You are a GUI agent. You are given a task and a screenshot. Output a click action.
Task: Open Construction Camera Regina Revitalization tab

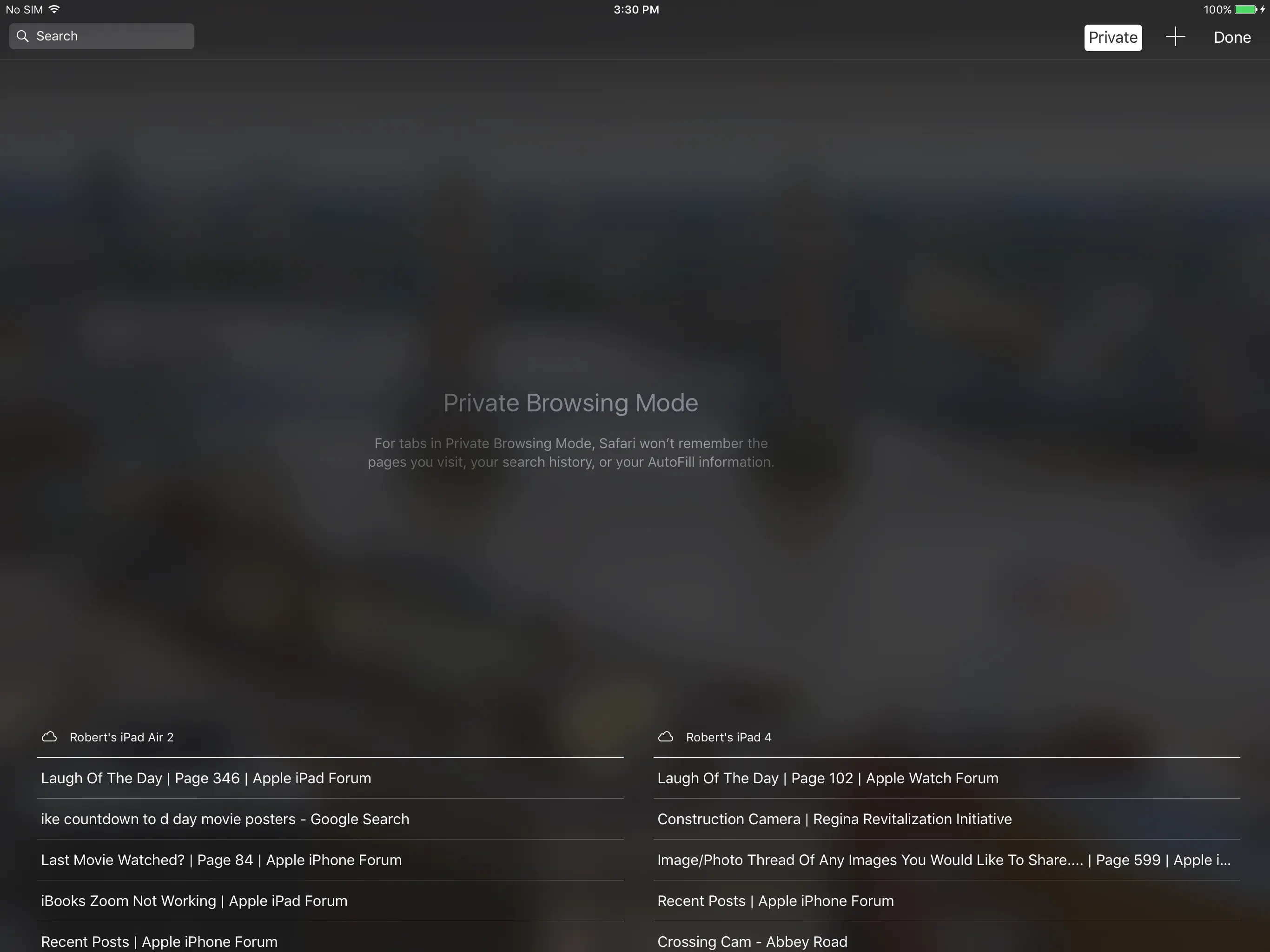[833, 819]
